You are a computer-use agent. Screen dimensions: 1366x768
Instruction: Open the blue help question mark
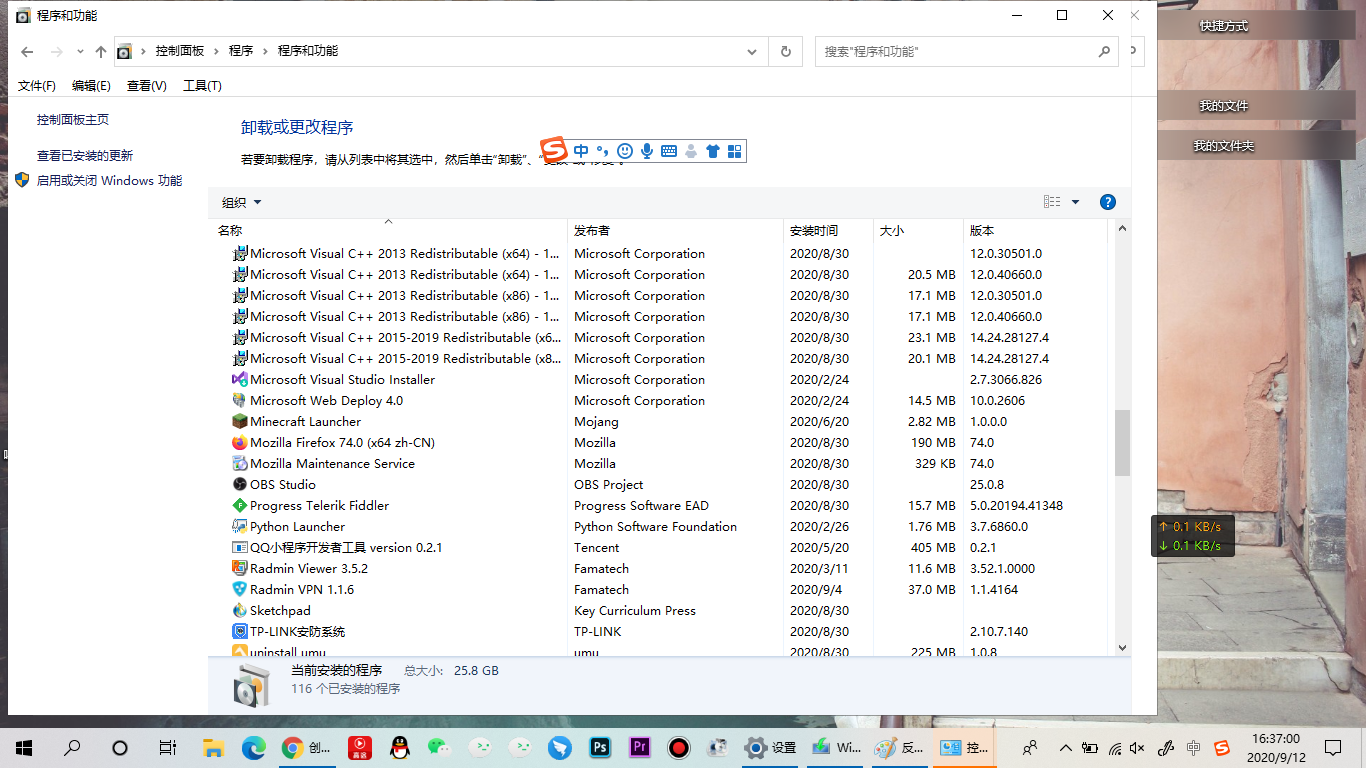[1107, 202]
